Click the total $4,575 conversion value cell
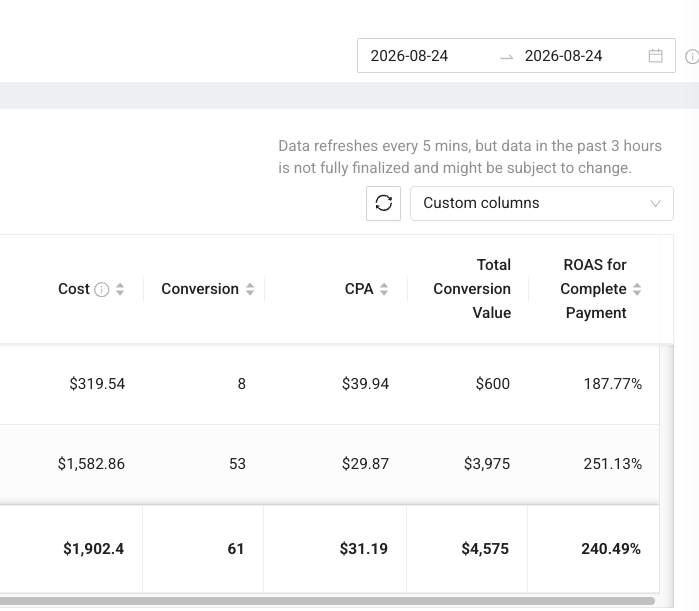Screen dimensions: 699x611 [x=485, y=549]
